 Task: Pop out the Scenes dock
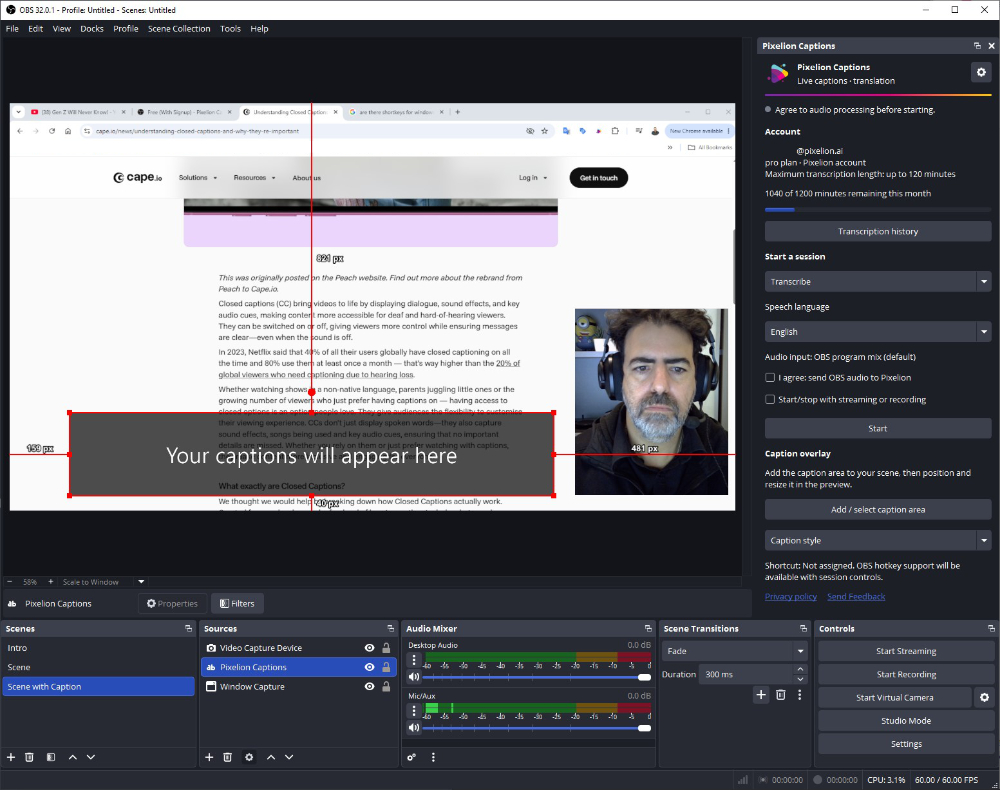188,628
